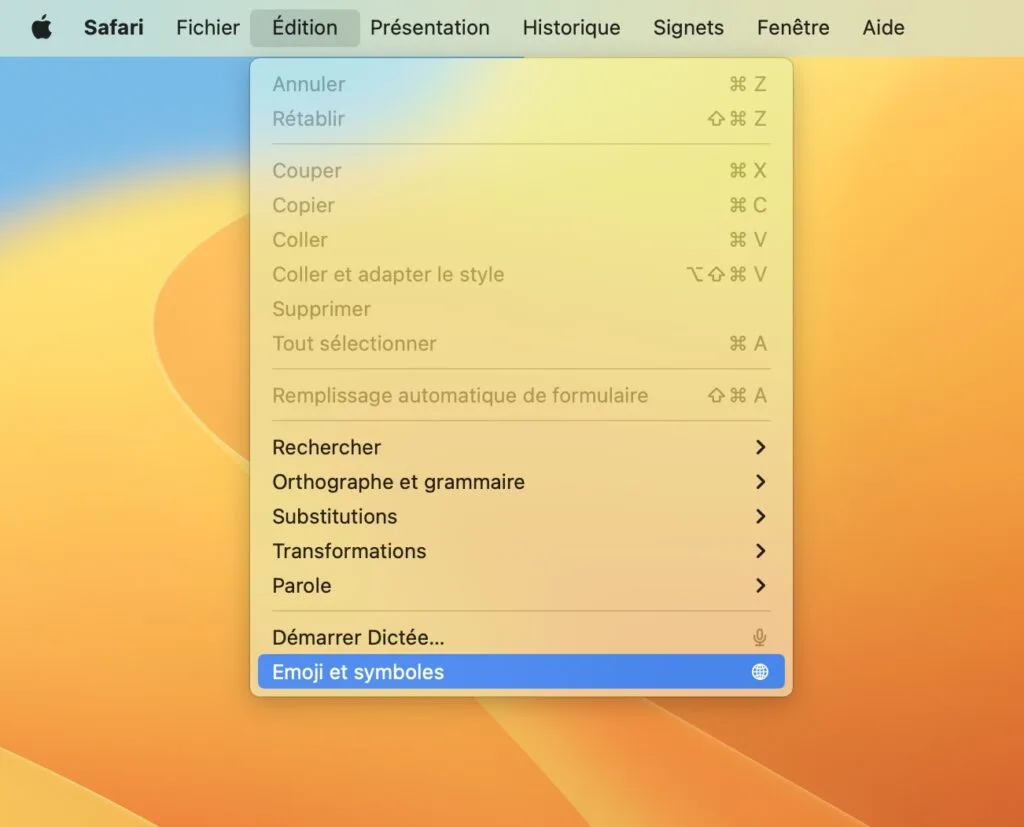This screenshot has width=1024, height=827.
Task: Open the Fenêtre menu
Action: click(x=793, y=27)
